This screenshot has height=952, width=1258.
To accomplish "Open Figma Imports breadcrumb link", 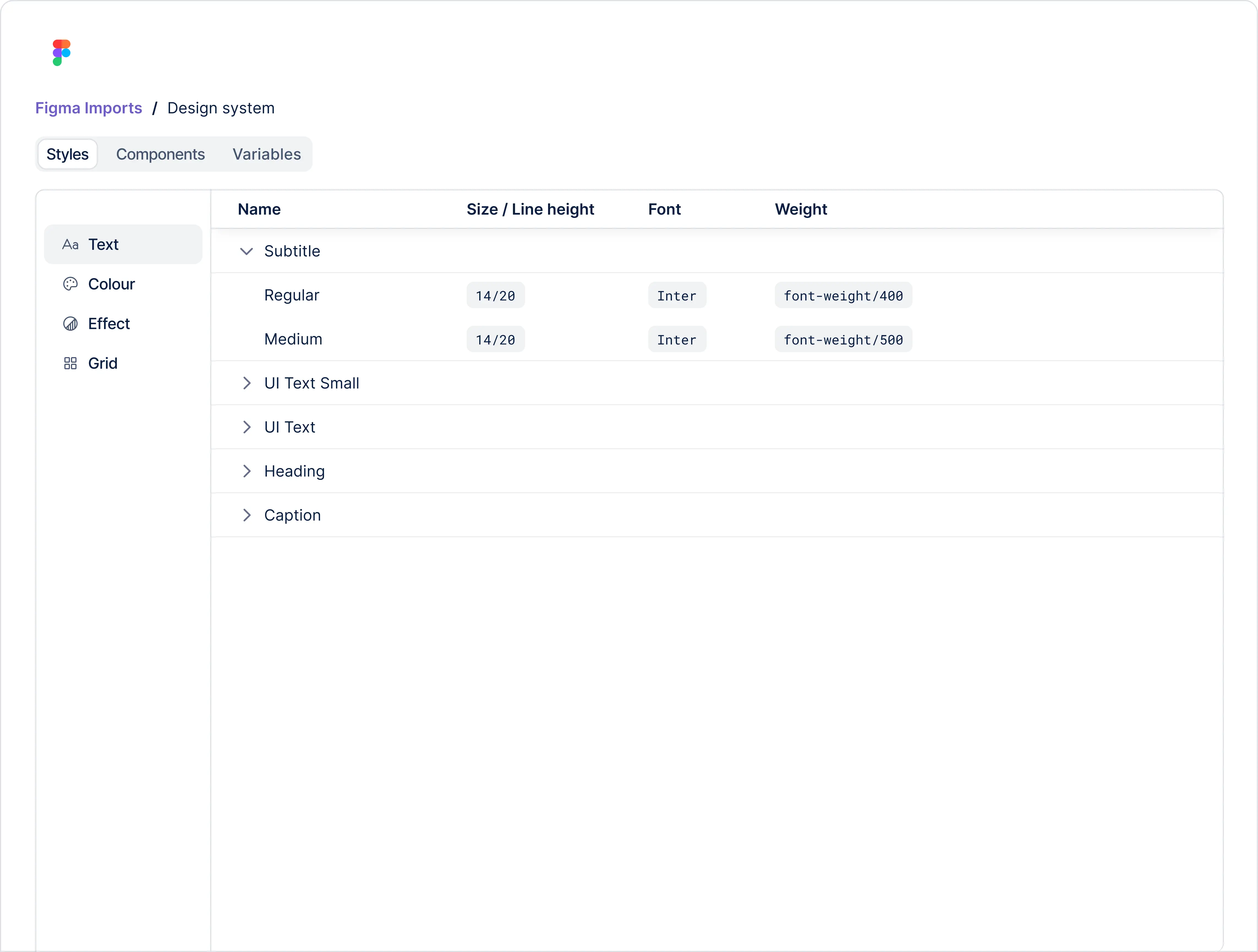I will coord(88,108).
